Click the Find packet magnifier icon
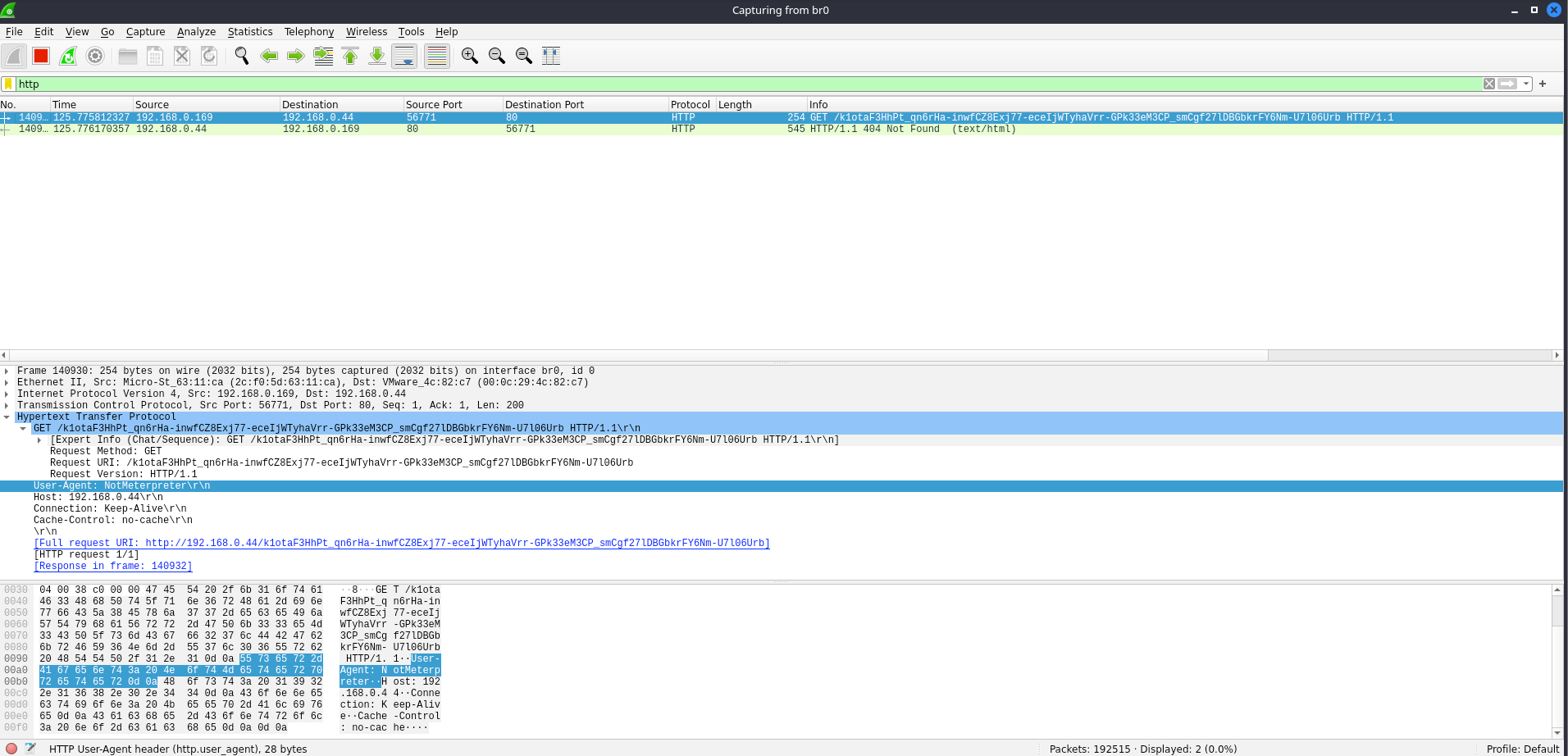This screenshot has height=756, width=1568. point(241,56)
